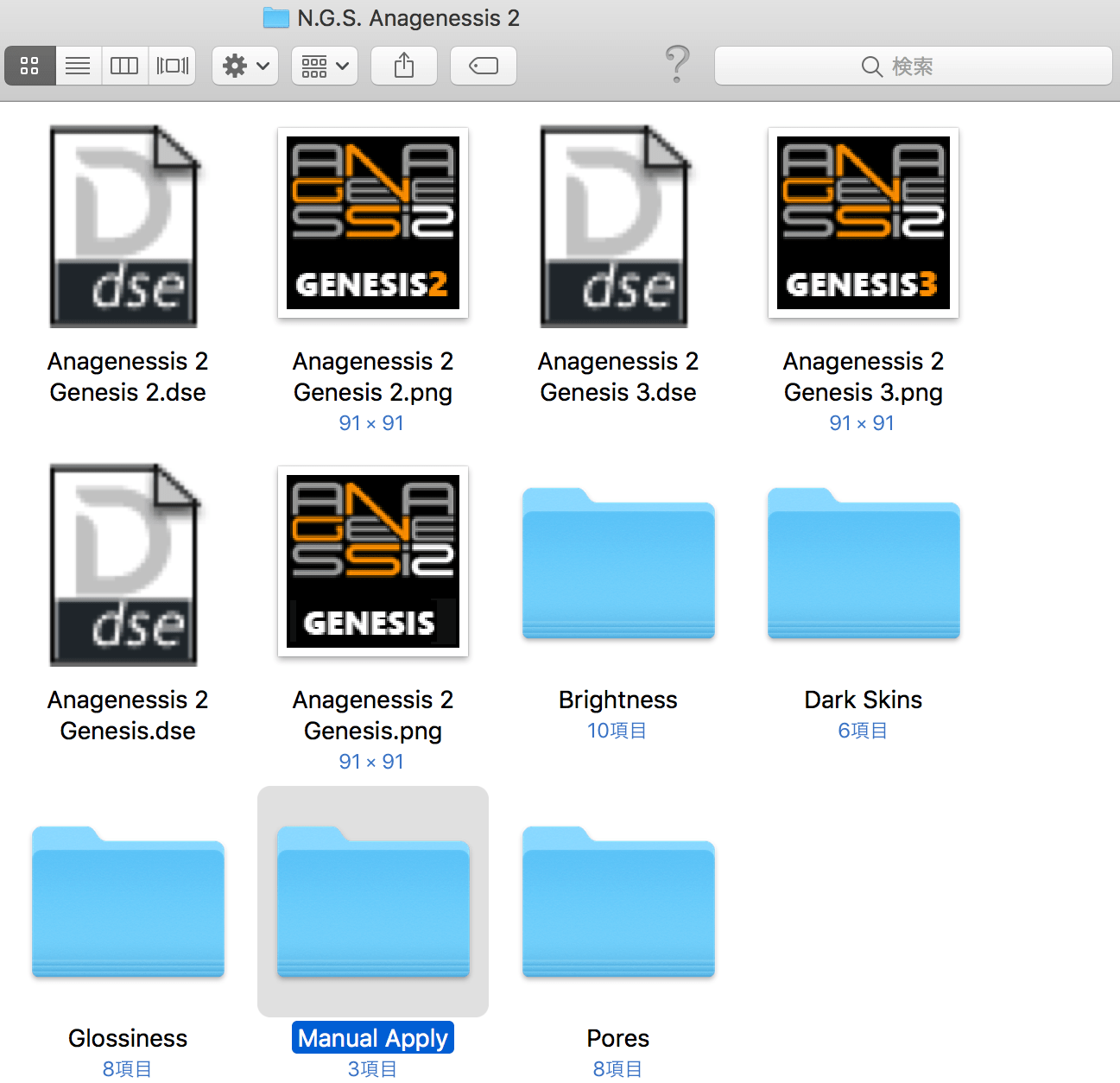Select the Glossiness folder

[128, 903]
